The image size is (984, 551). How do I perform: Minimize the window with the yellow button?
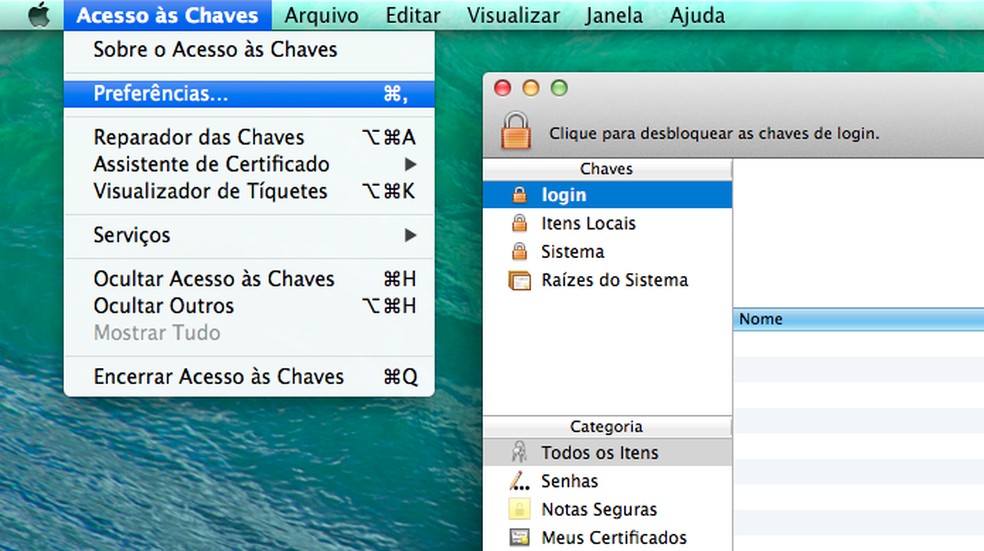point(531,88)
